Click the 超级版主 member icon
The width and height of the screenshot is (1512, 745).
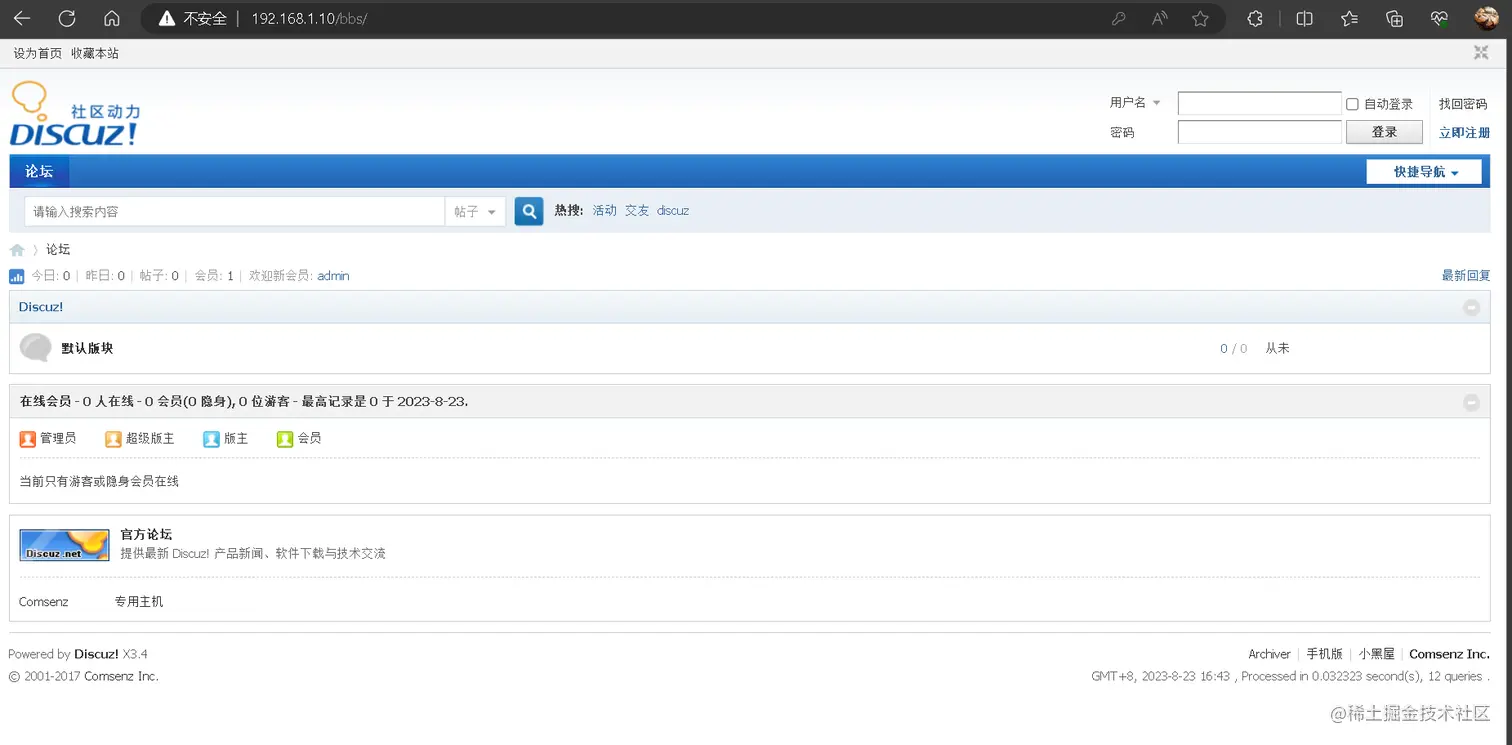[113, 439]
